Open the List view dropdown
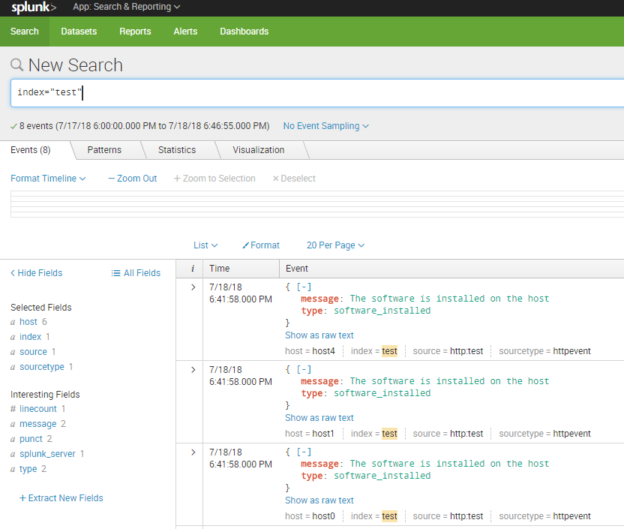The height and width of the screenshot is (529, 624). click(x=205, y=245)
